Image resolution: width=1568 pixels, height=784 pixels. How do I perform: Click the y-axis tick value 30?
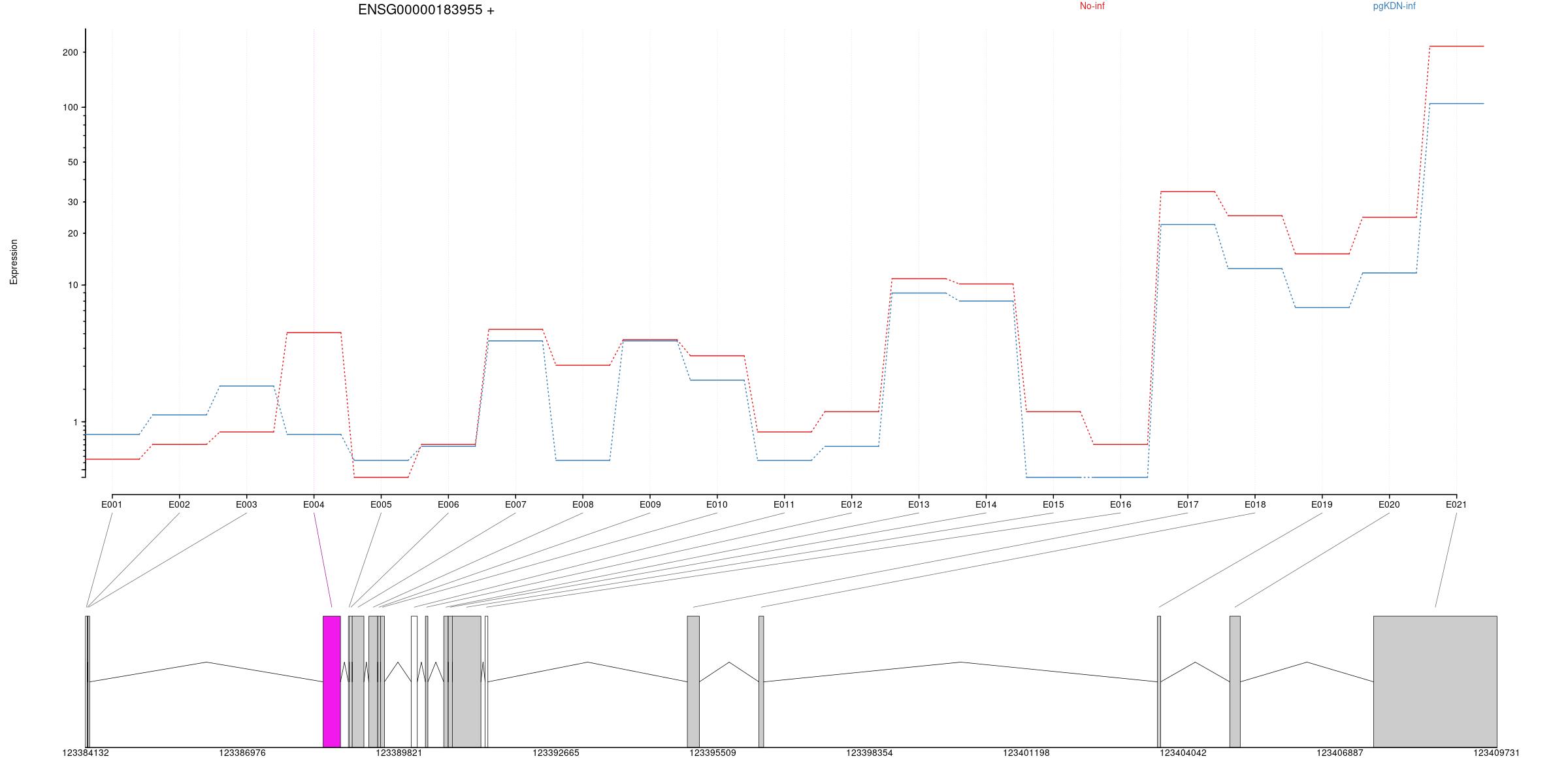tap(73, 203)
